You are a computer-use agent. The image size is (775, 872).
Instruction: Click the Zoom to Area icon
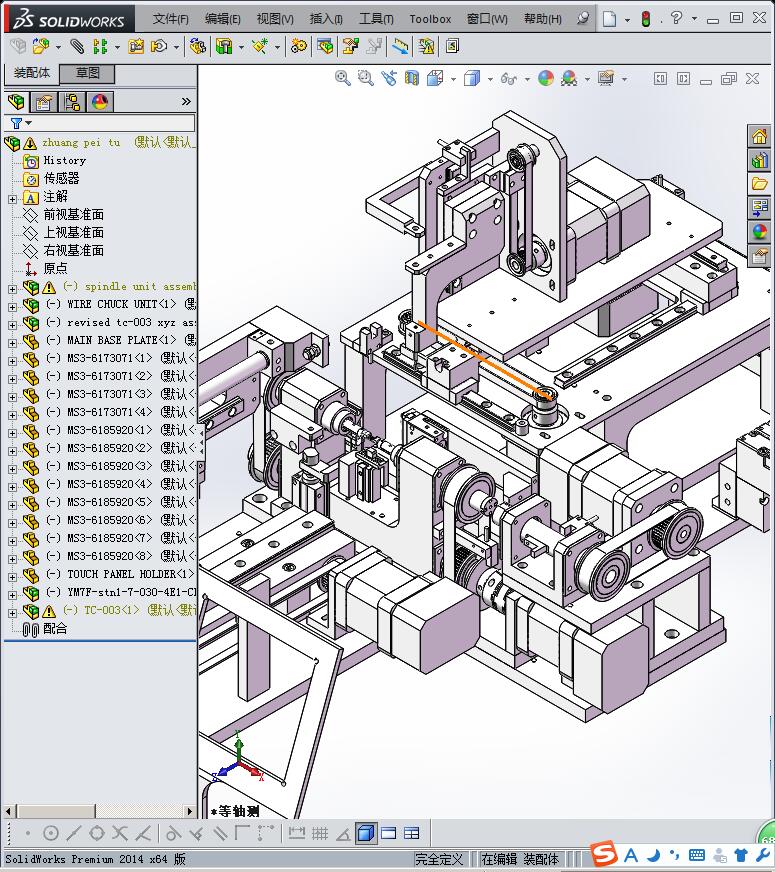pyautogui.click(x=365, y=78)
